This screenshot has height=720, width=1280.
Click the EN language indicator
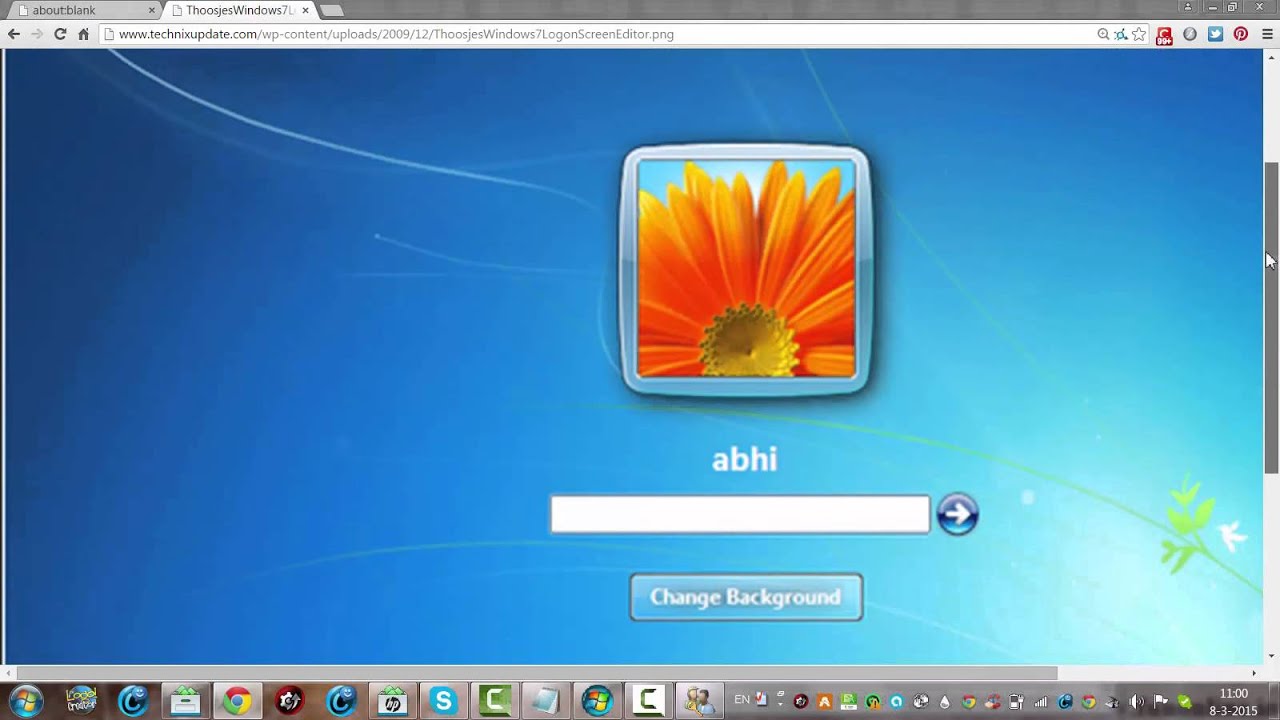pyautogui.click(x=742, y=700)
